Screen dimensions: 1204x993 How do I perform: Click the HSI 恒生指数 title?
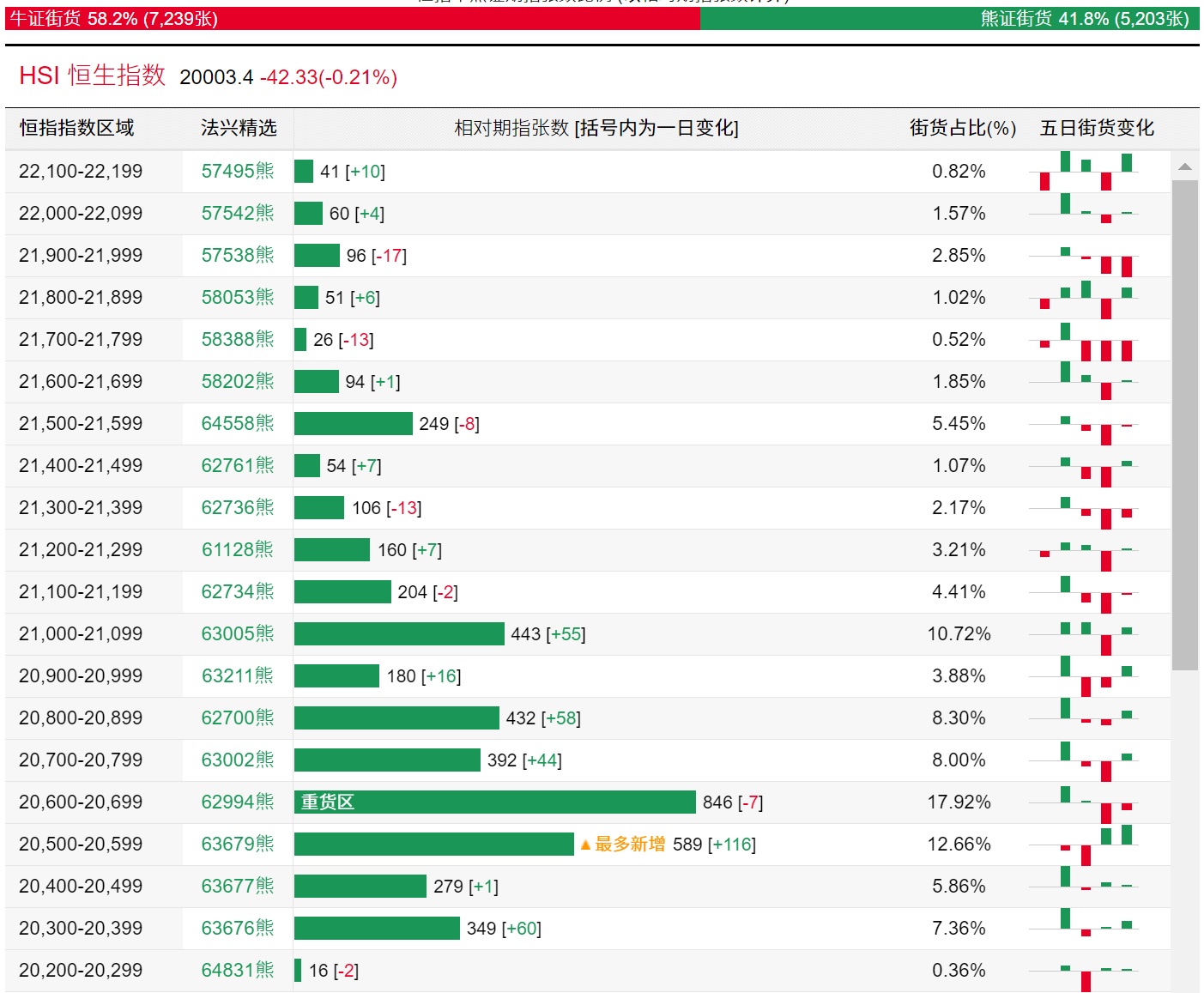pos(93,76)
